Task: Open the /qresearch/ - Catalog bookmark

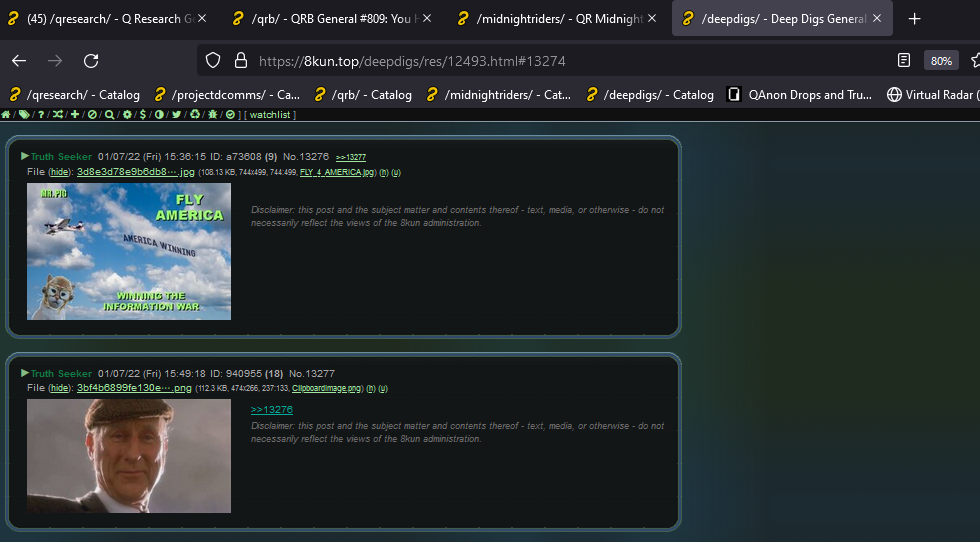Action: click(74, 94)
